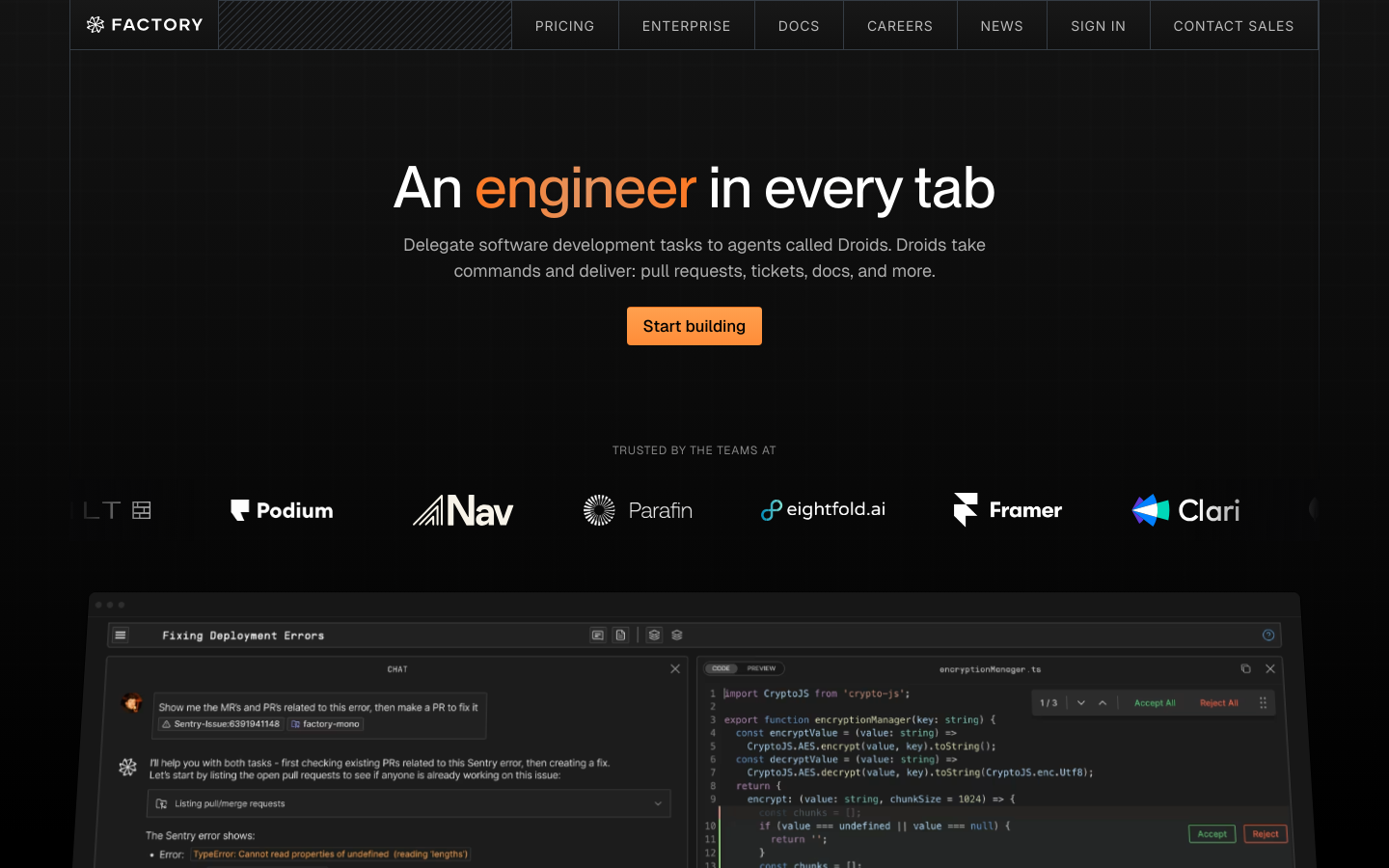Go to previous change with up chevron
Image resolution: width=1389 pixels, height=868 pixels.
(1103, 703)
